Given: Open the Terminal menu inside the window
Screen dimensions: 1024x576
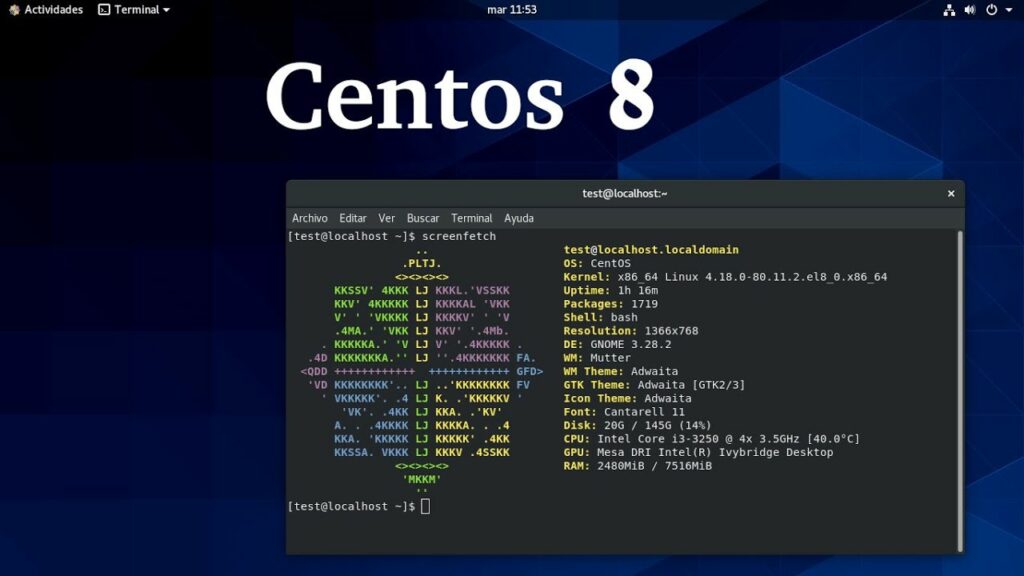Looking at the screenshot, I should tap(471, 218).
